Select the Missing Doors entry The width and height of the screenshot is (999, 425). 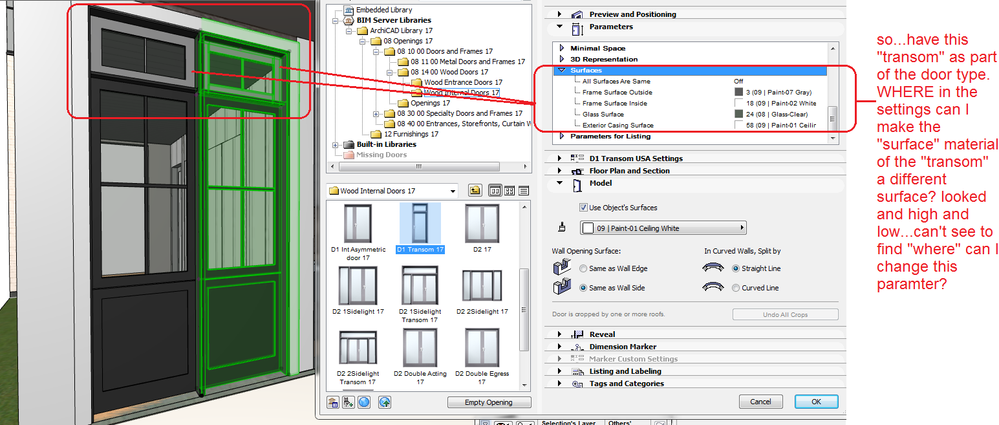click(x=381, y=155)
